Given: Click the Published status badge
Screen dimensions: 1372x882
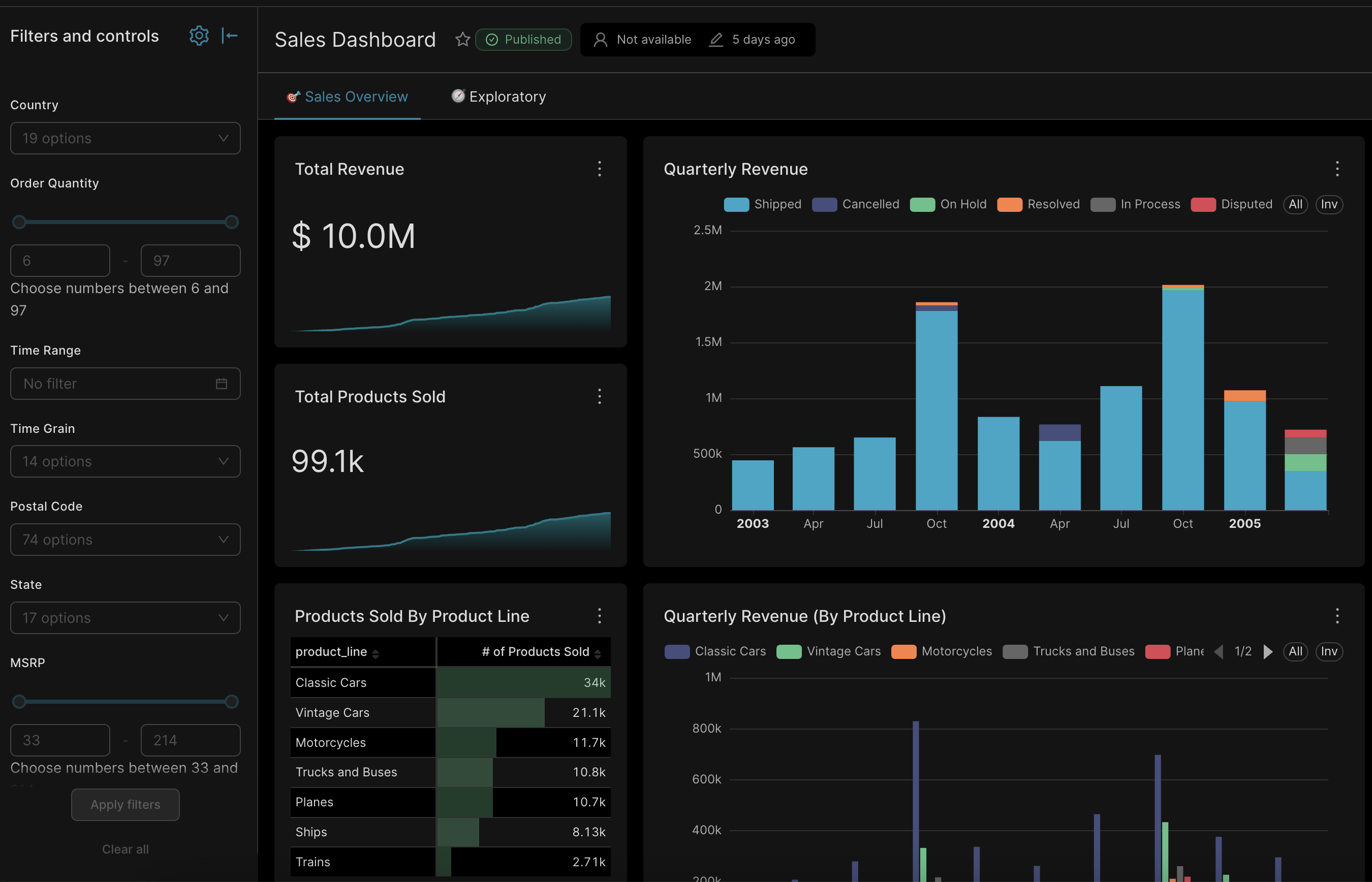Looking at the screenshot, I should 523,40.
